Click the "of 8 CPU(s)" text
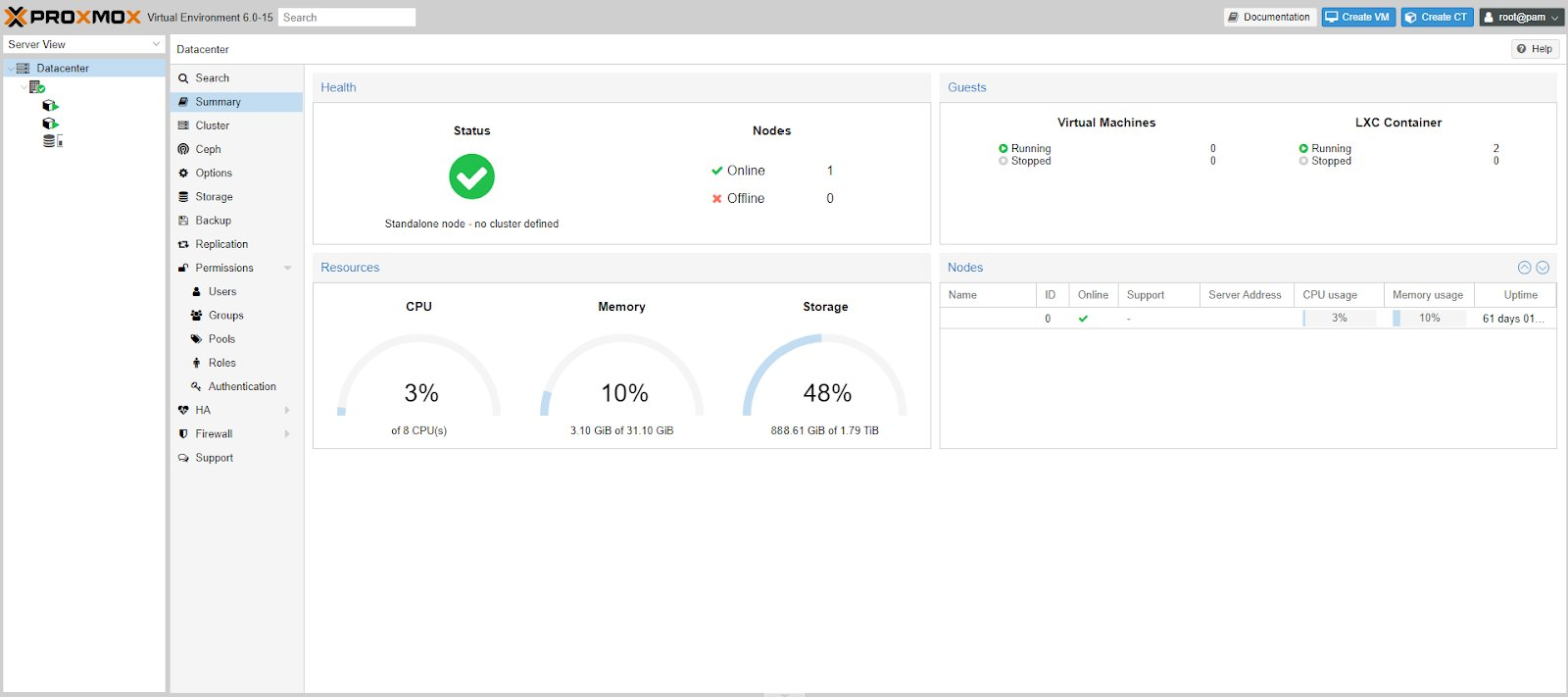The image size is (1568, 697). tap(418, 431)
